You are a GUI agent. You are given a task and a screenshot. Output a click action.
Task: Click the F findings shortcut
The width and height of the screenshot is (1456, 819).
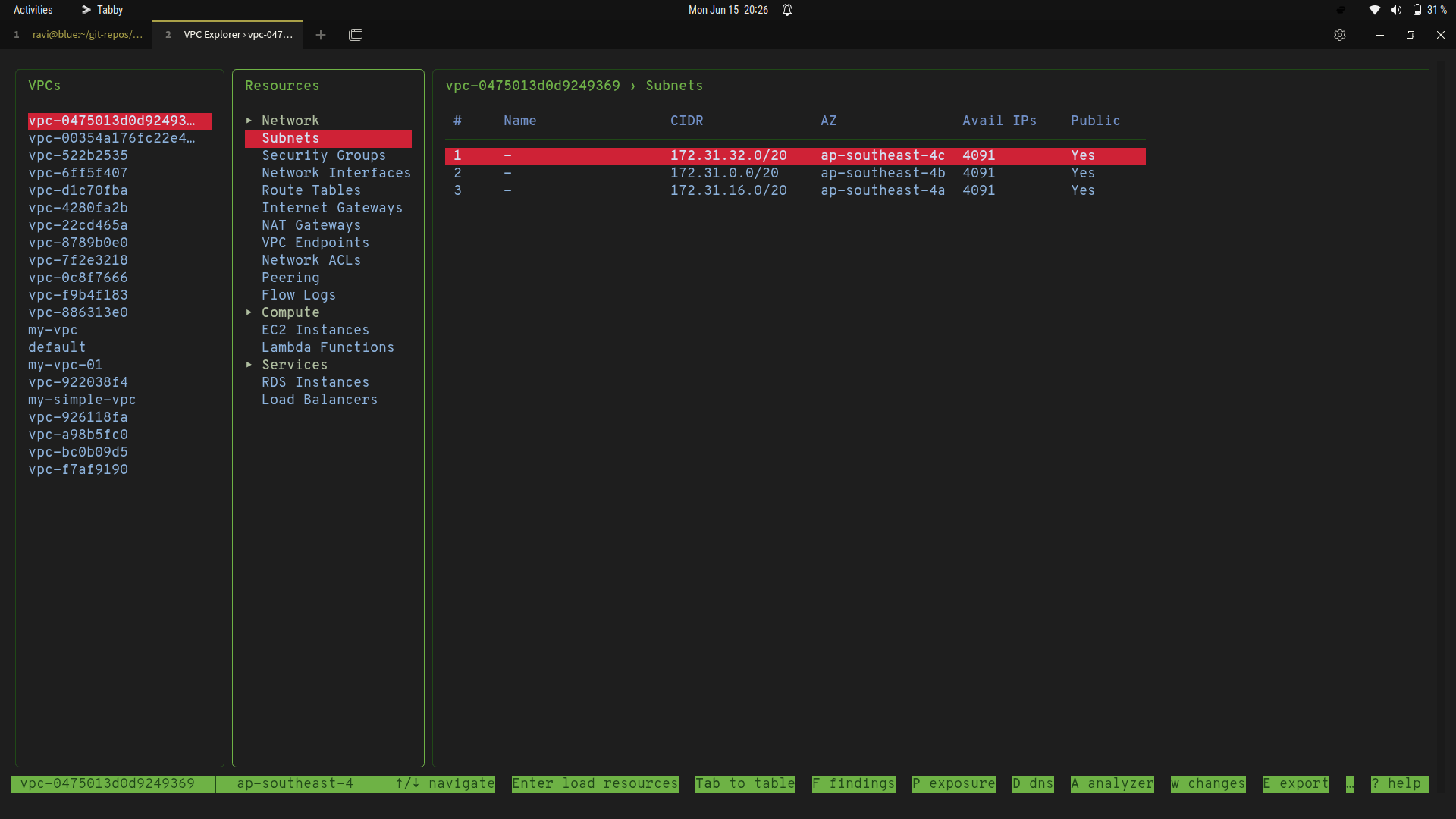click(854, 784)
